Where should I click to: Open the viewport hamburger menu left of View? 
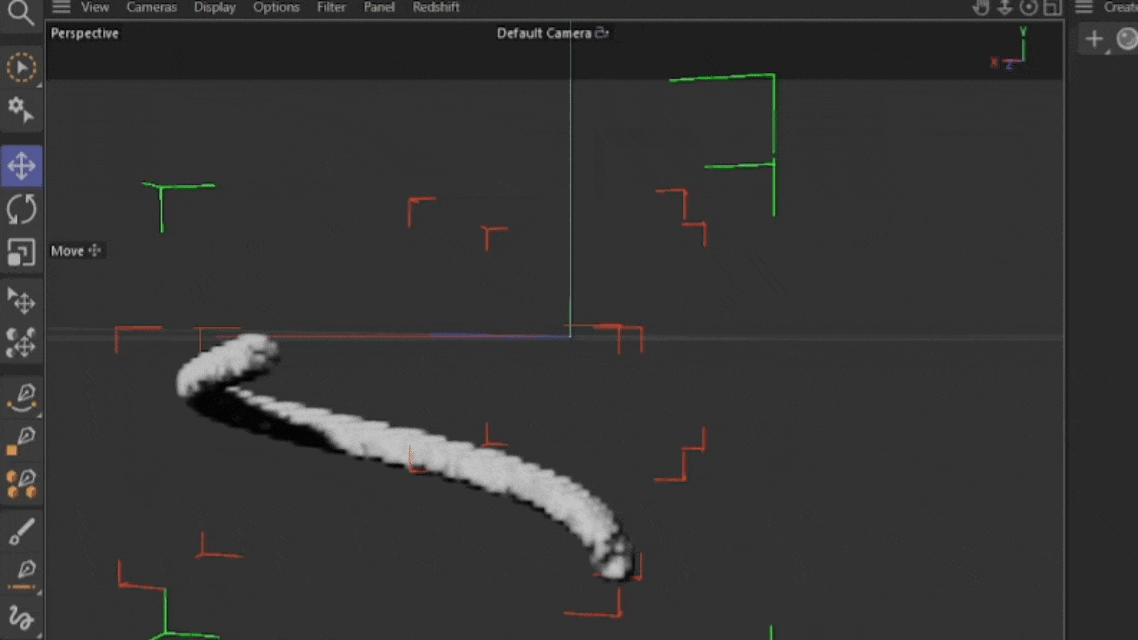[x=61, y=7]
